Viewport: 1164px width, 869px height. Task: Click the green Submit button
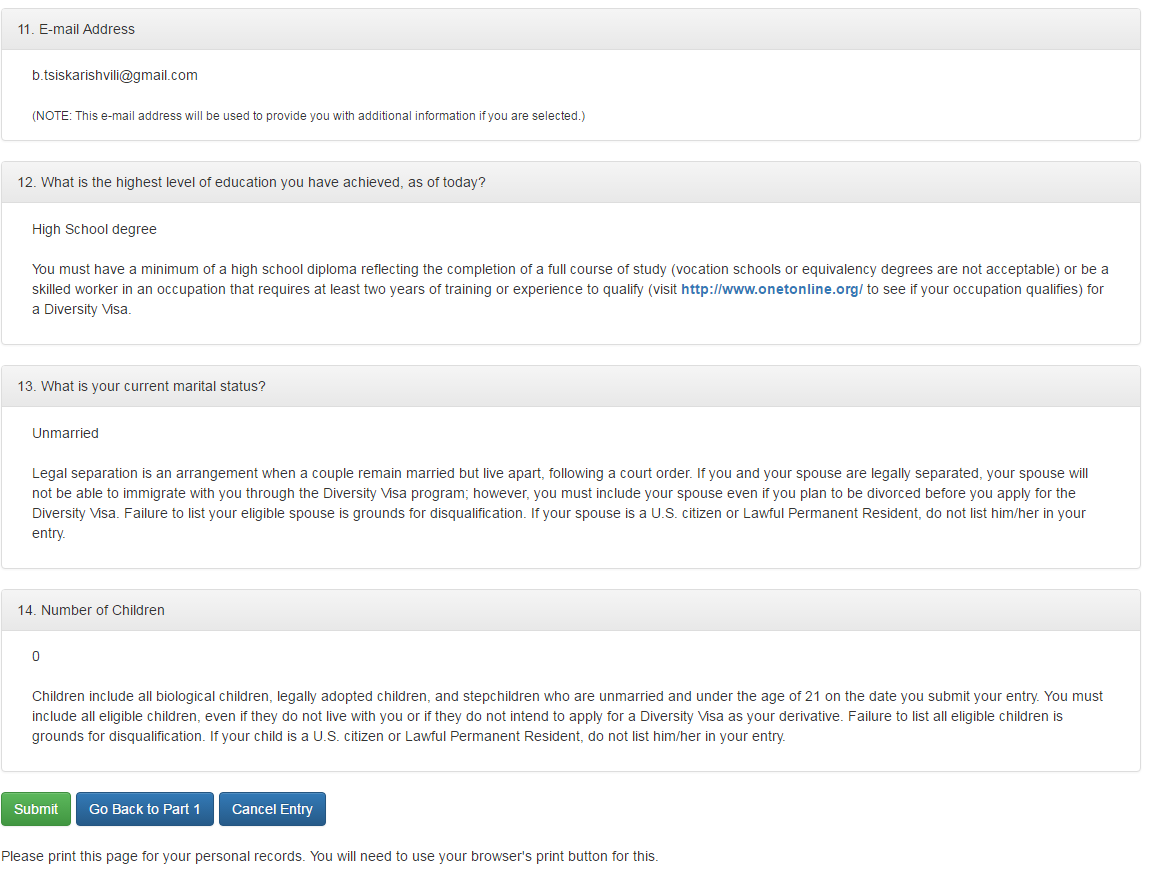[36, 809]
